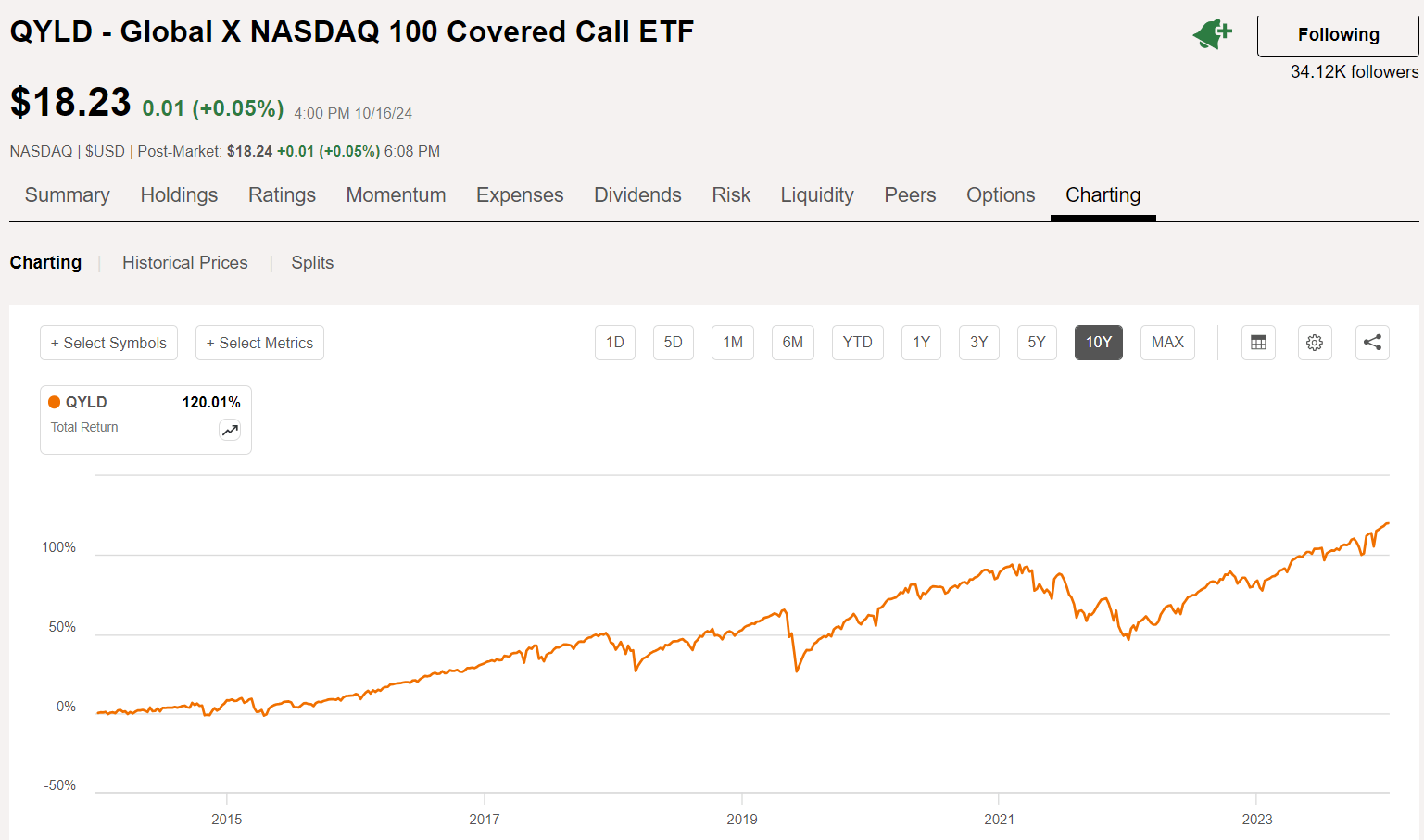Viewport: 1424px width, 840px height.
Task: Open chart settings gear
Action: tap(1315, 342)
